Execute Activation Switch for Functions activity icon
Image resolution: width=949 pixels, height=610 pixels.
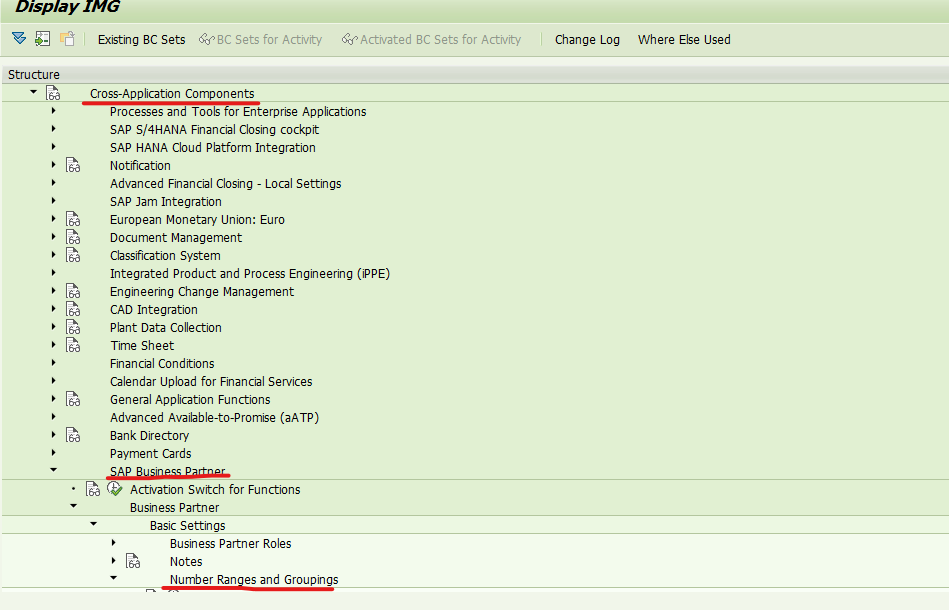coord(114,489)
